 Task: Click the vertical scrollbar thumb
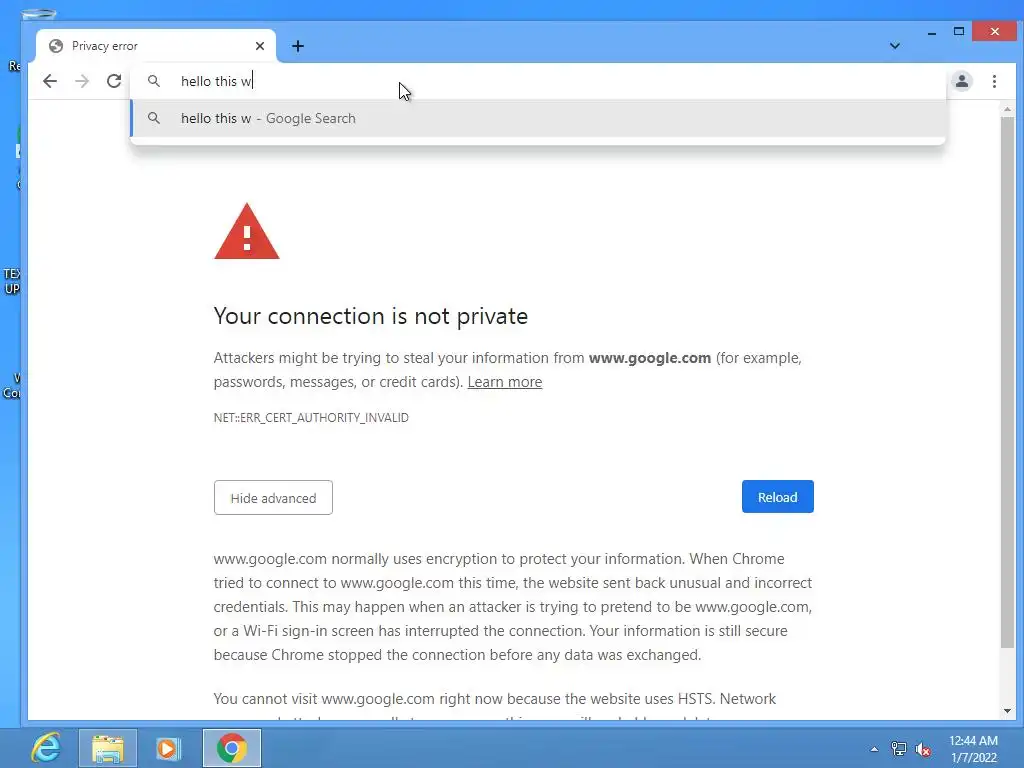coord(1008,382)
